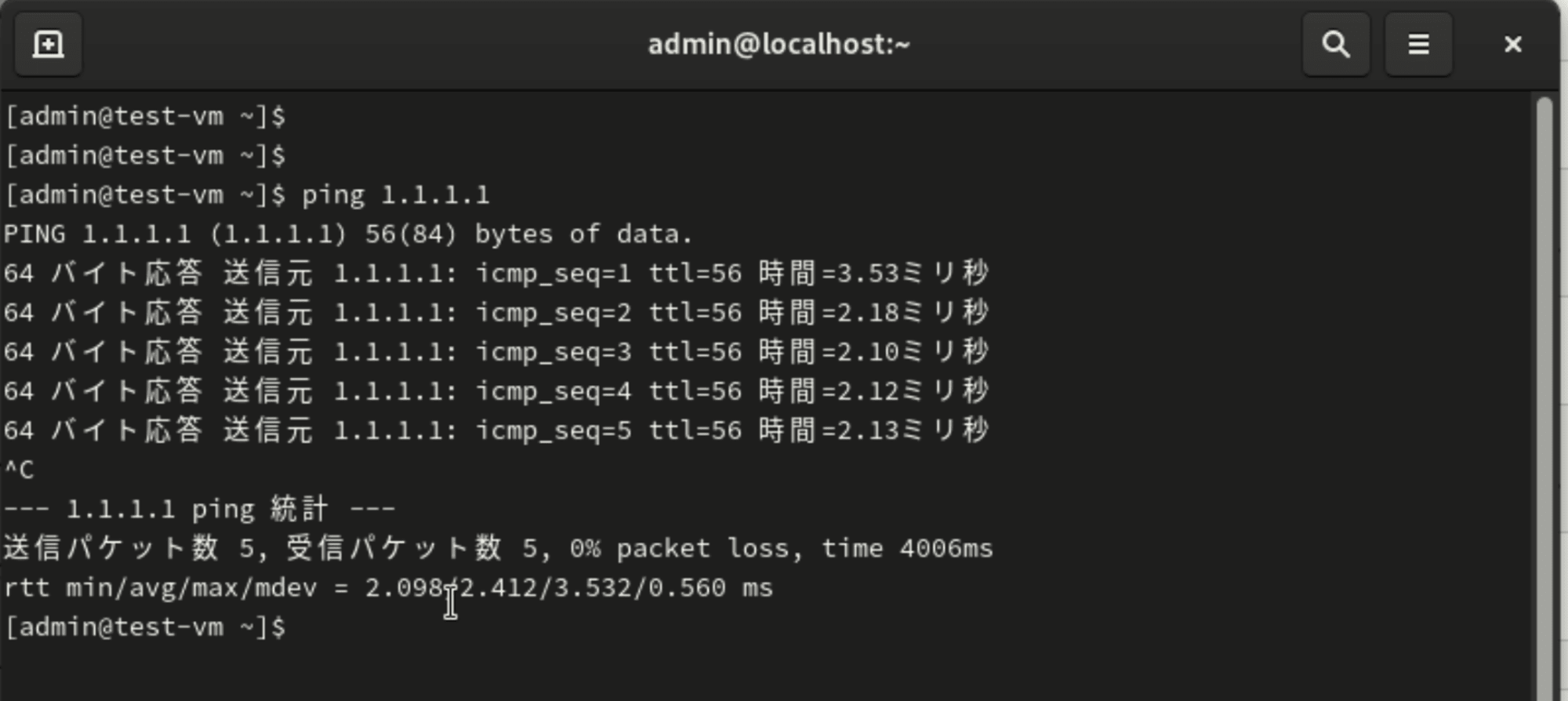1568x701 pixels.
Task: Open the hamburger menu
Action: [1418, 44]
